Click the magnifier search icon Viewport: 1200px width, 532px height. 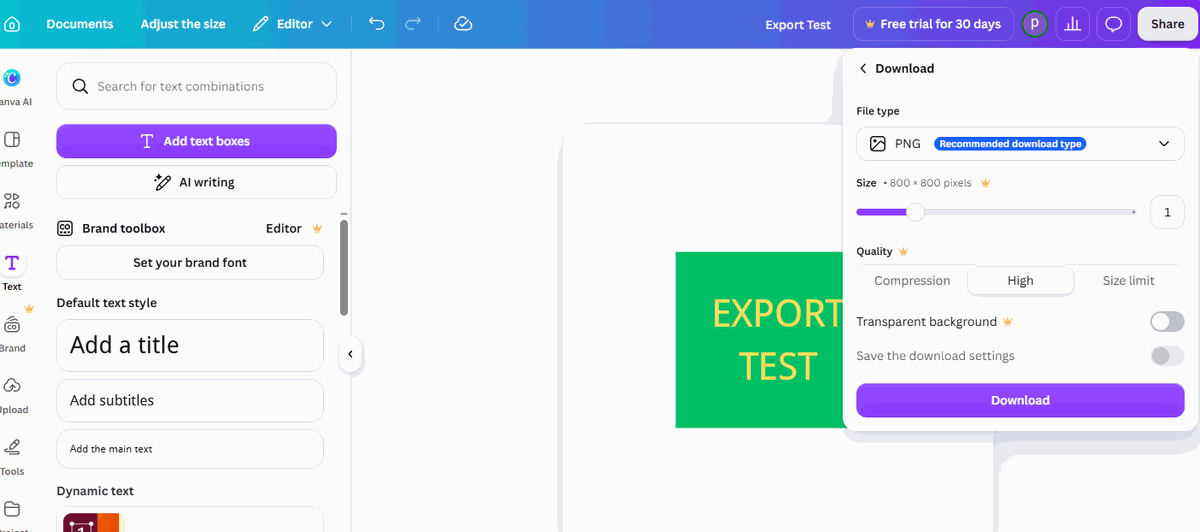pos(81,87)
